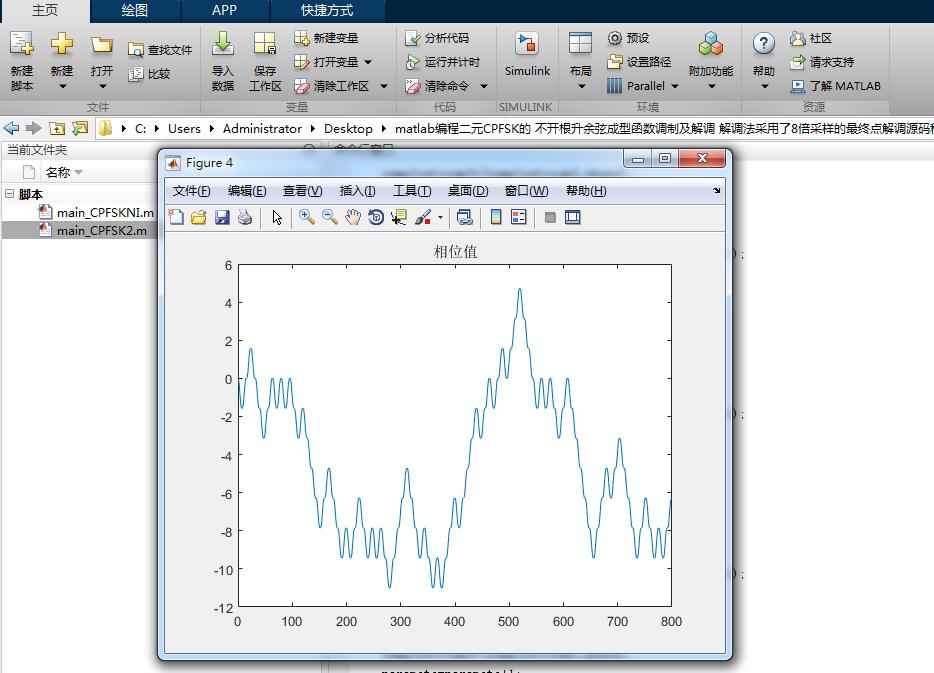This screenshot has width=934, height=673.
Task: Switch to the 快捷方式 (Shortcuts) tab
Action: click(x=327, y=11)
